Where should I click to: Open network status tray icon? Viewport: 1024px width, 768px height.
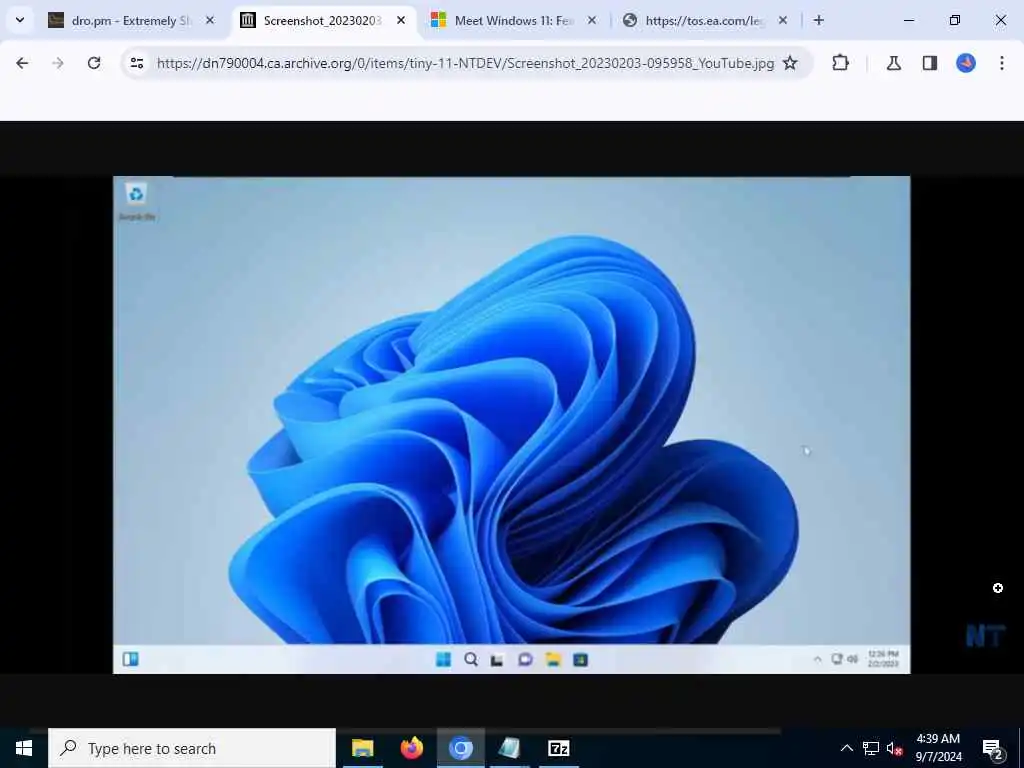pyautogui.click(x=871, y=748)
